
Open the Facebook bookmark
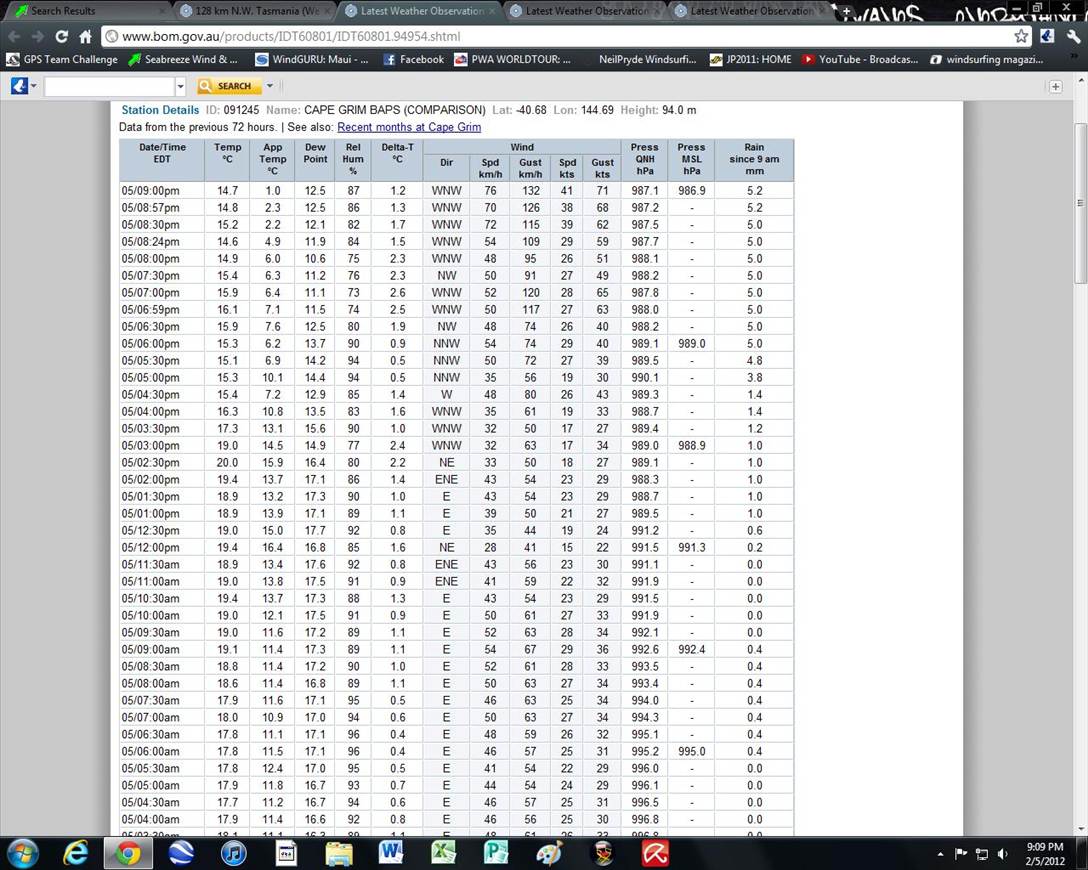coord(413,59)
